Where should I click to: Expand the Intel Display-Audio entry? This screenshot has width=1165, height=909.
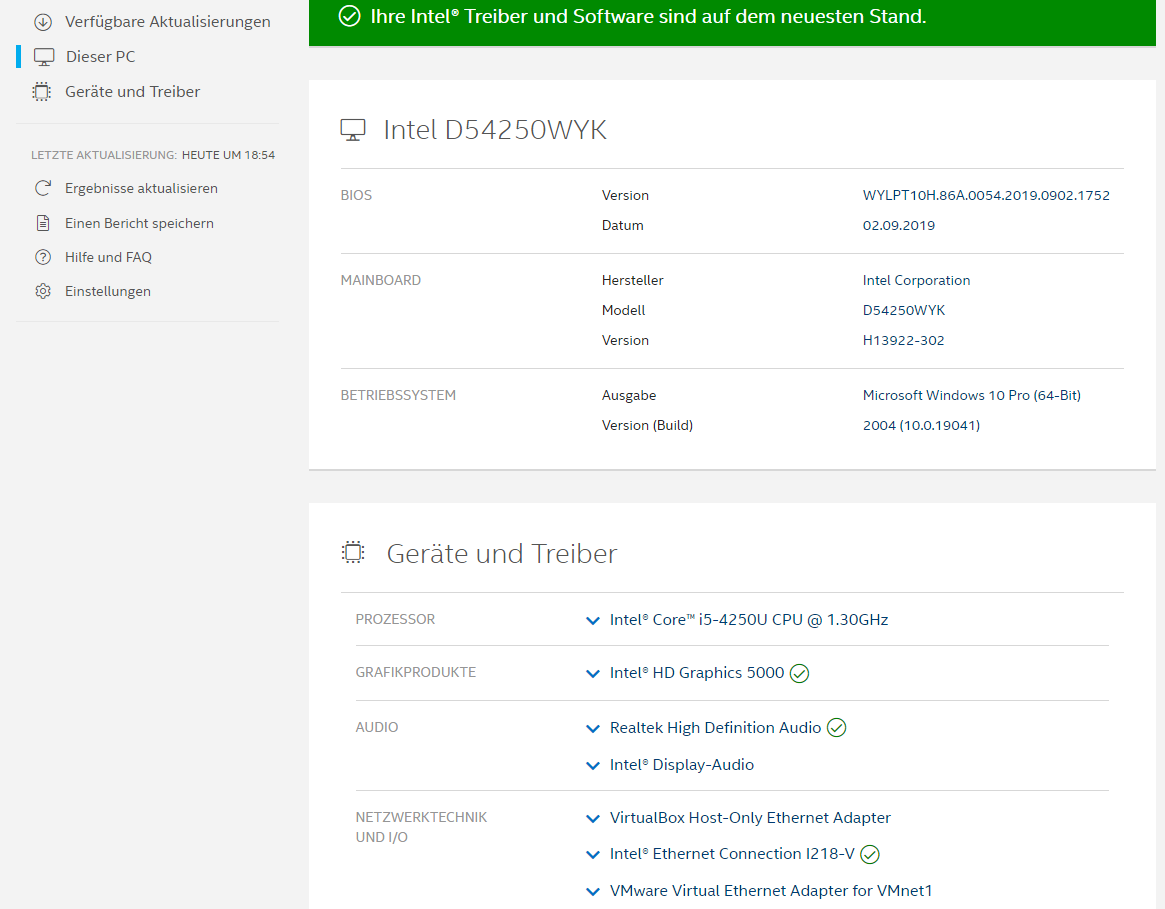point(593,766)
